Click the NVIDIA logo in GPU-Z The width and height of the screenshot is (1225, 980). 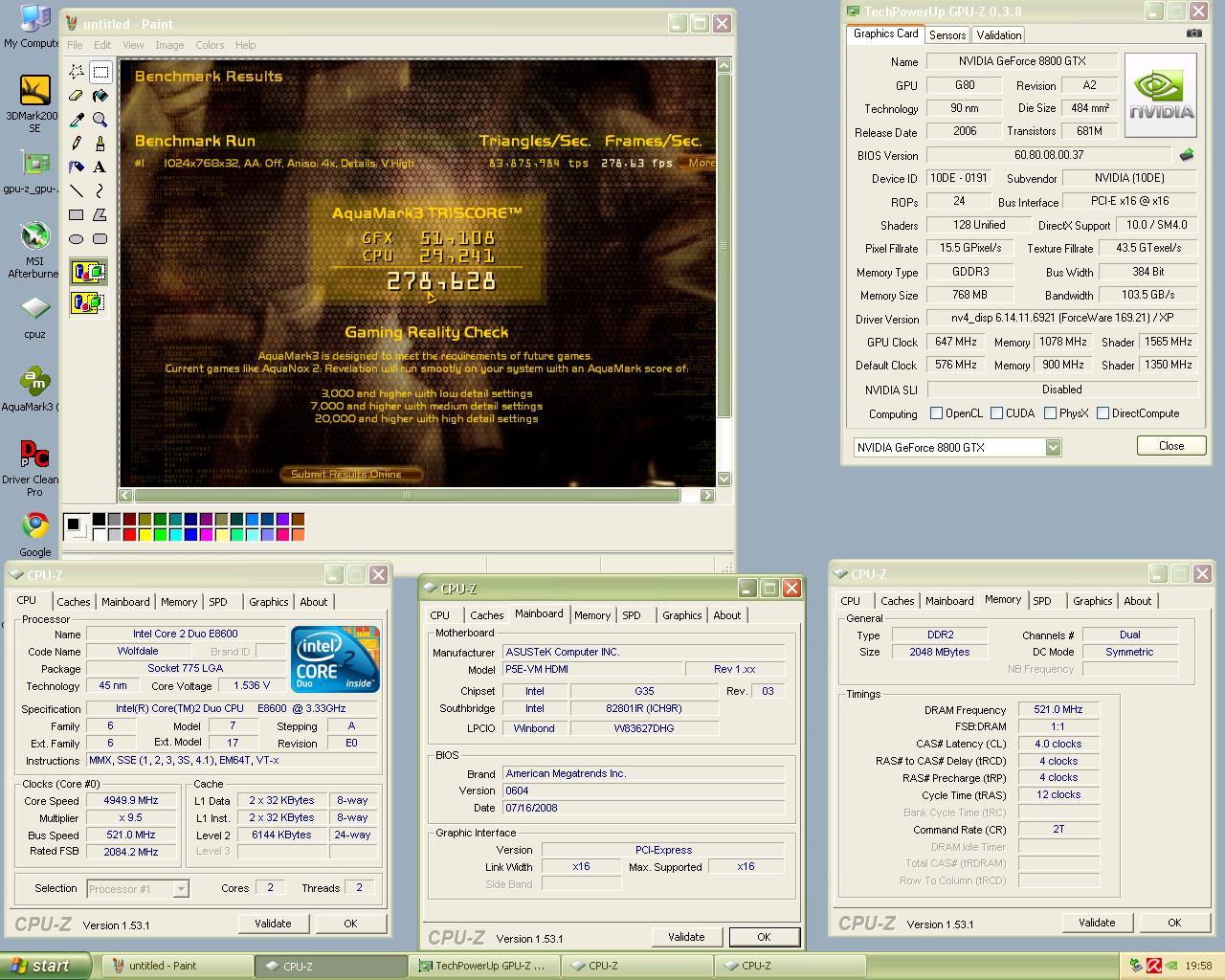point(1161,96)
